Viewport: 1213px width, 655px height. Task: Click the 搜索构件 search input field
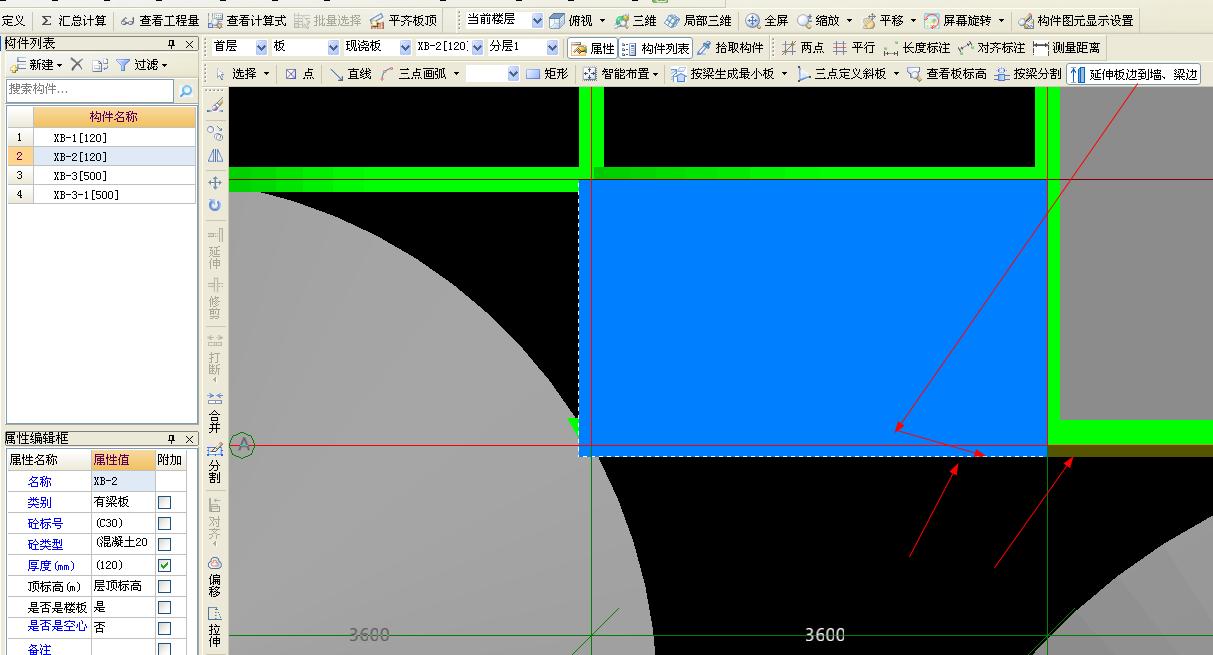tap(90, 90)
